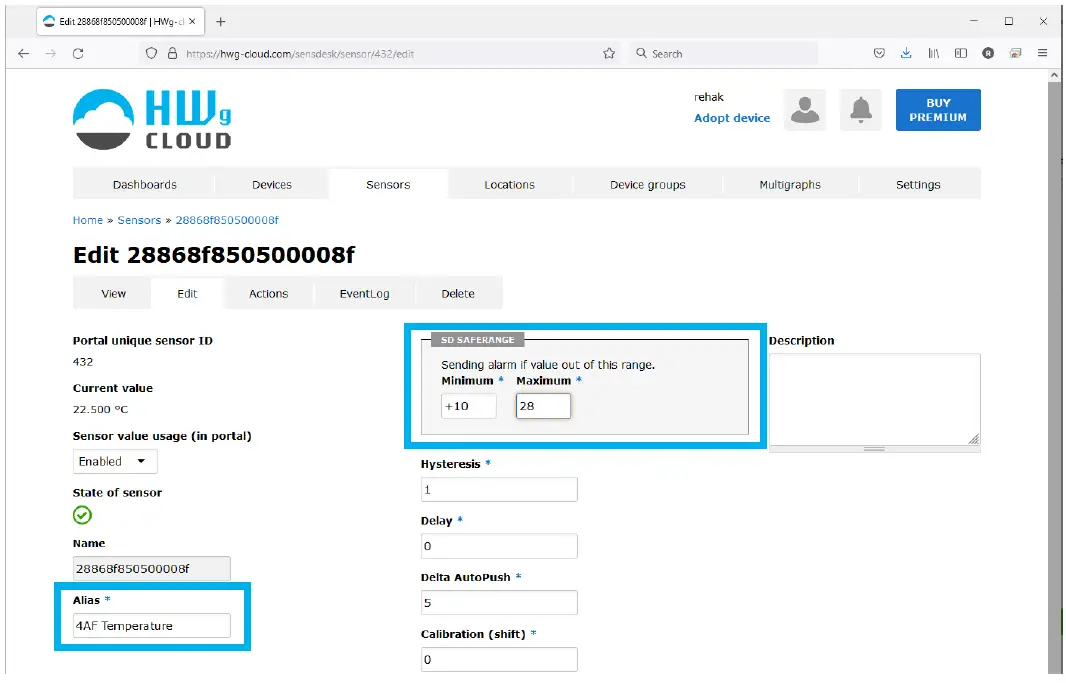
Task: Click the browser address bar URL
Action: click(x=300, y=54)
